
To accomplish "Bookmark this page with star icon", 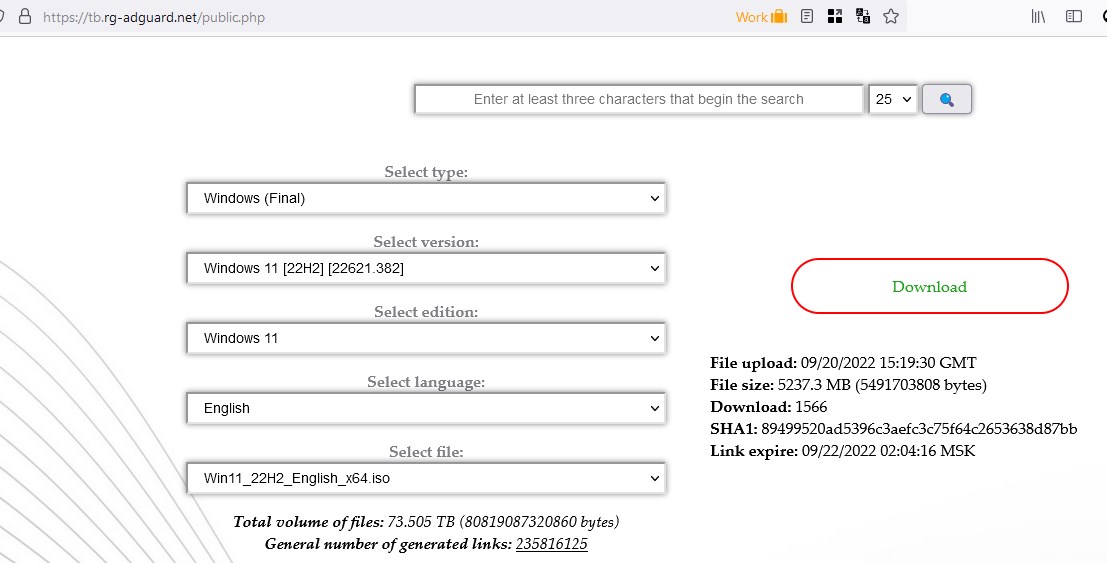I will [x=891, y=16].
